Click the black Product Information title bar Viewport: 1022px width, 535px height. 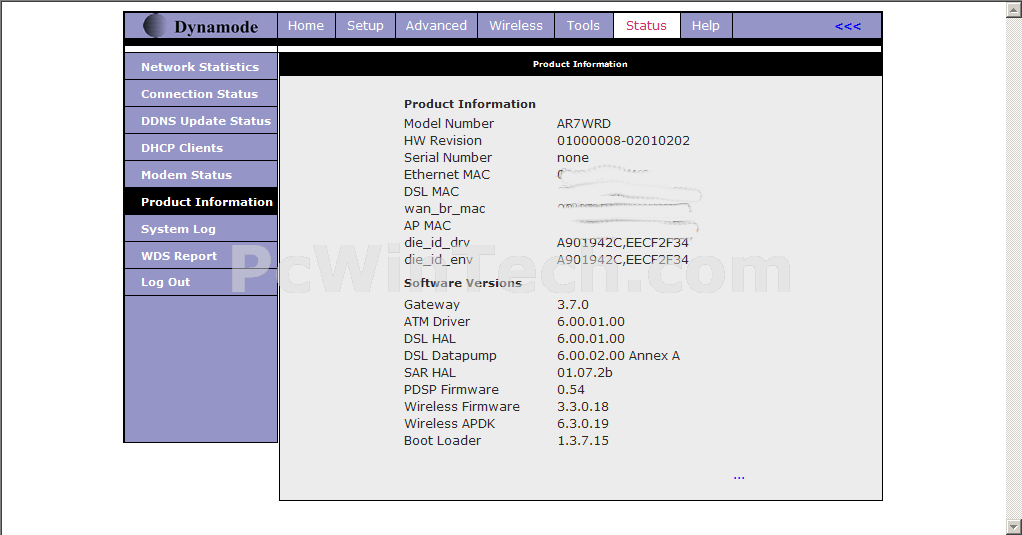pyautogui.click(x=580, y=64)
